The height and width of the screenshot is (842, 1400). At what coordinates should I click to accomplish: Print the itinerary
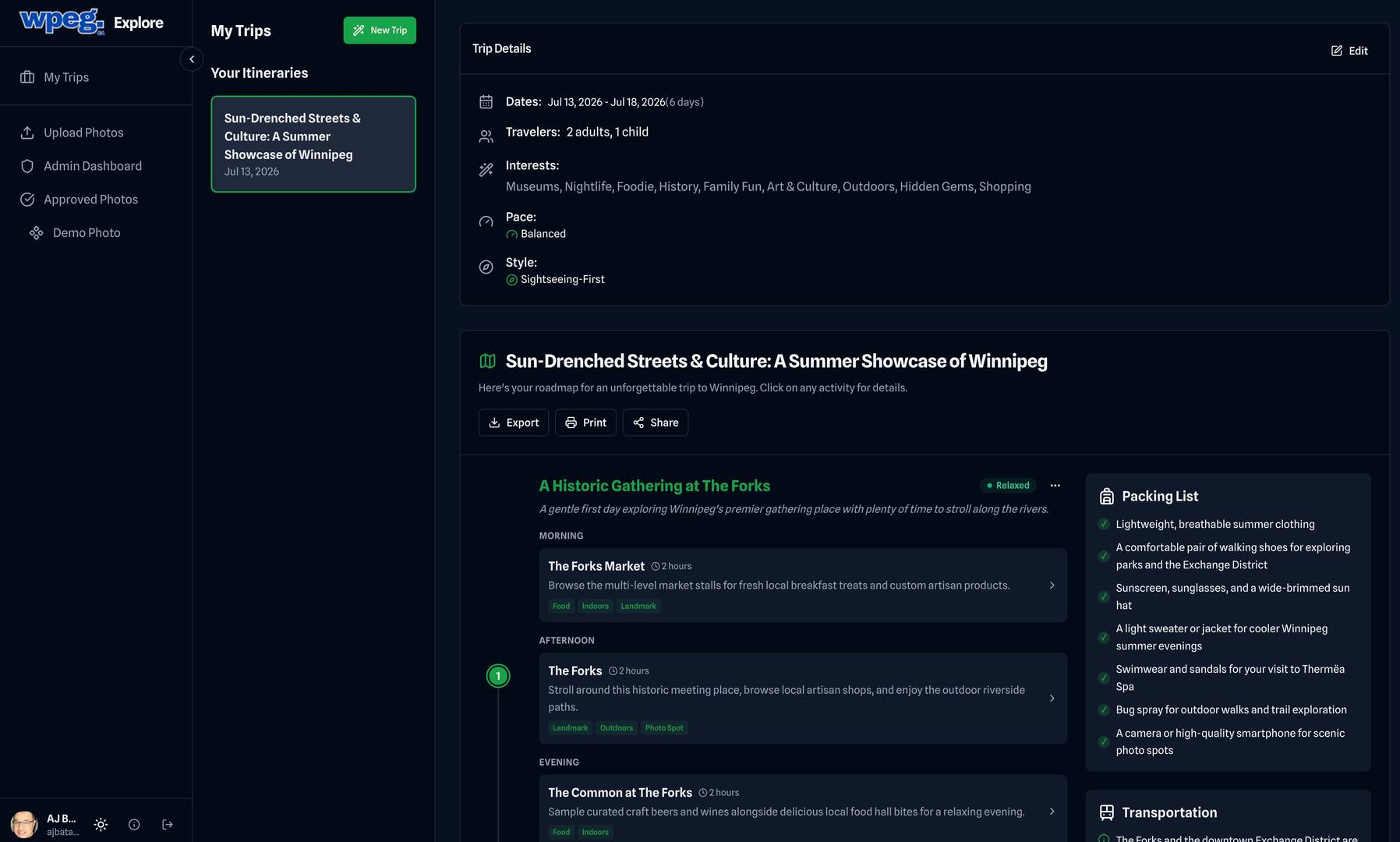tap(585, 423)
